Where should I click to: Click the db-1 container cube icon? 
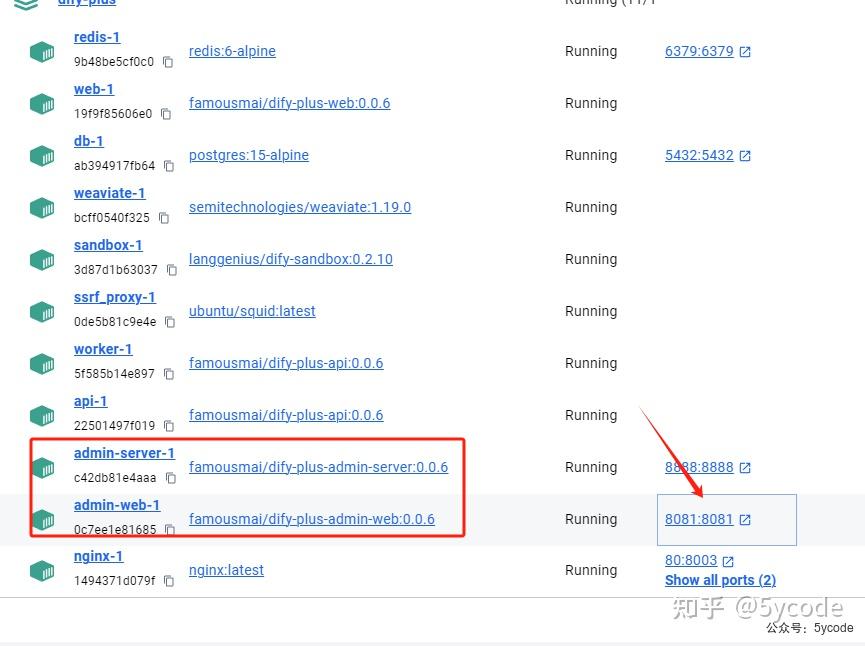pyautogui.click(x=42, y=156)
